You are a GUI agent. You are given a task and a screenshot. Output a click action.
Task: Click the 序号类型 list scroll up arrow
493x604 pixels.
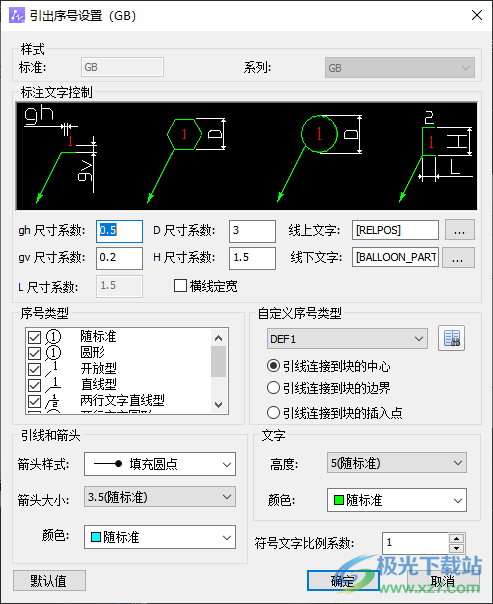tap(218, 338)
